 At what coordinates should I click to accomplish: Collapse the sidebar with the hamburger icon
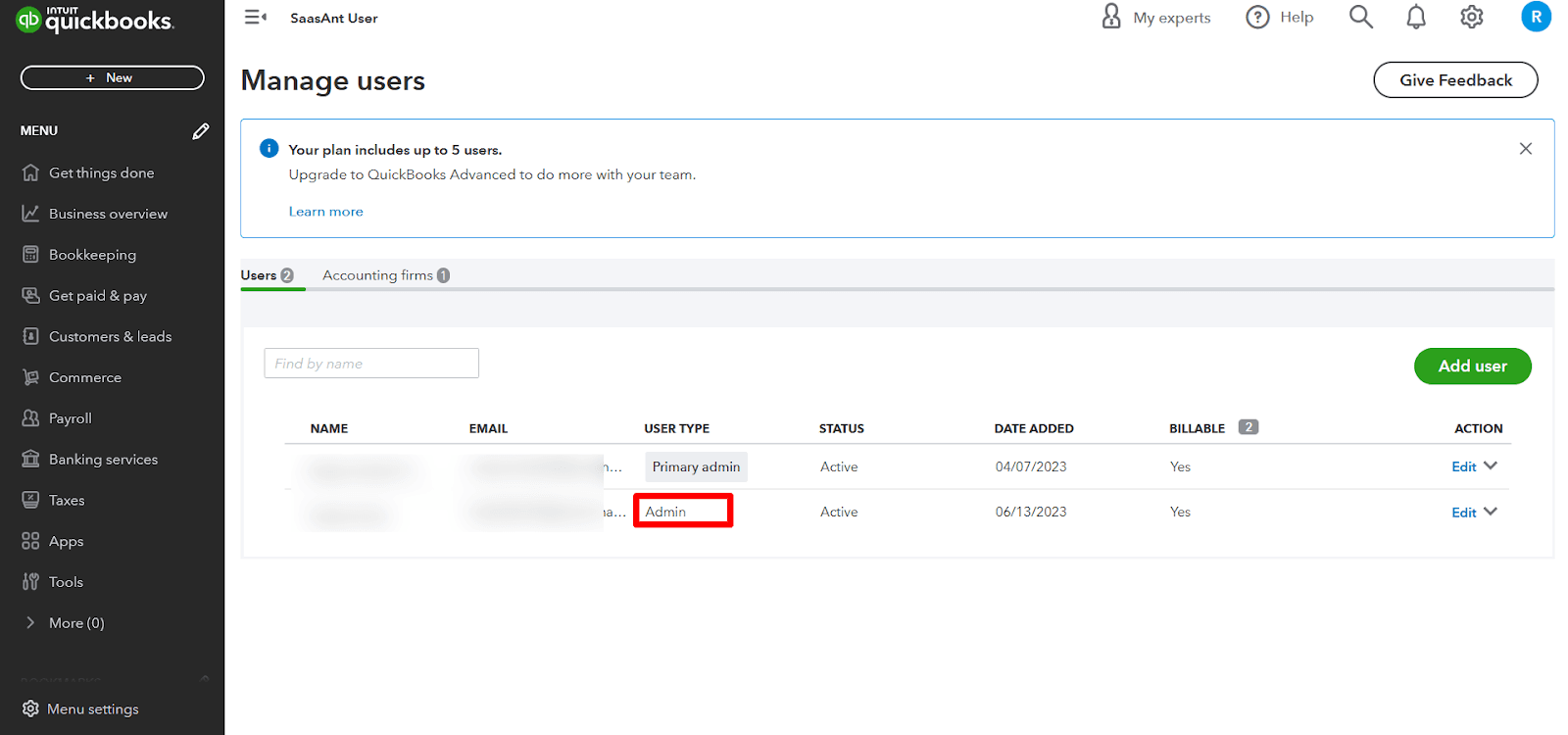click(x=256, y=17)
